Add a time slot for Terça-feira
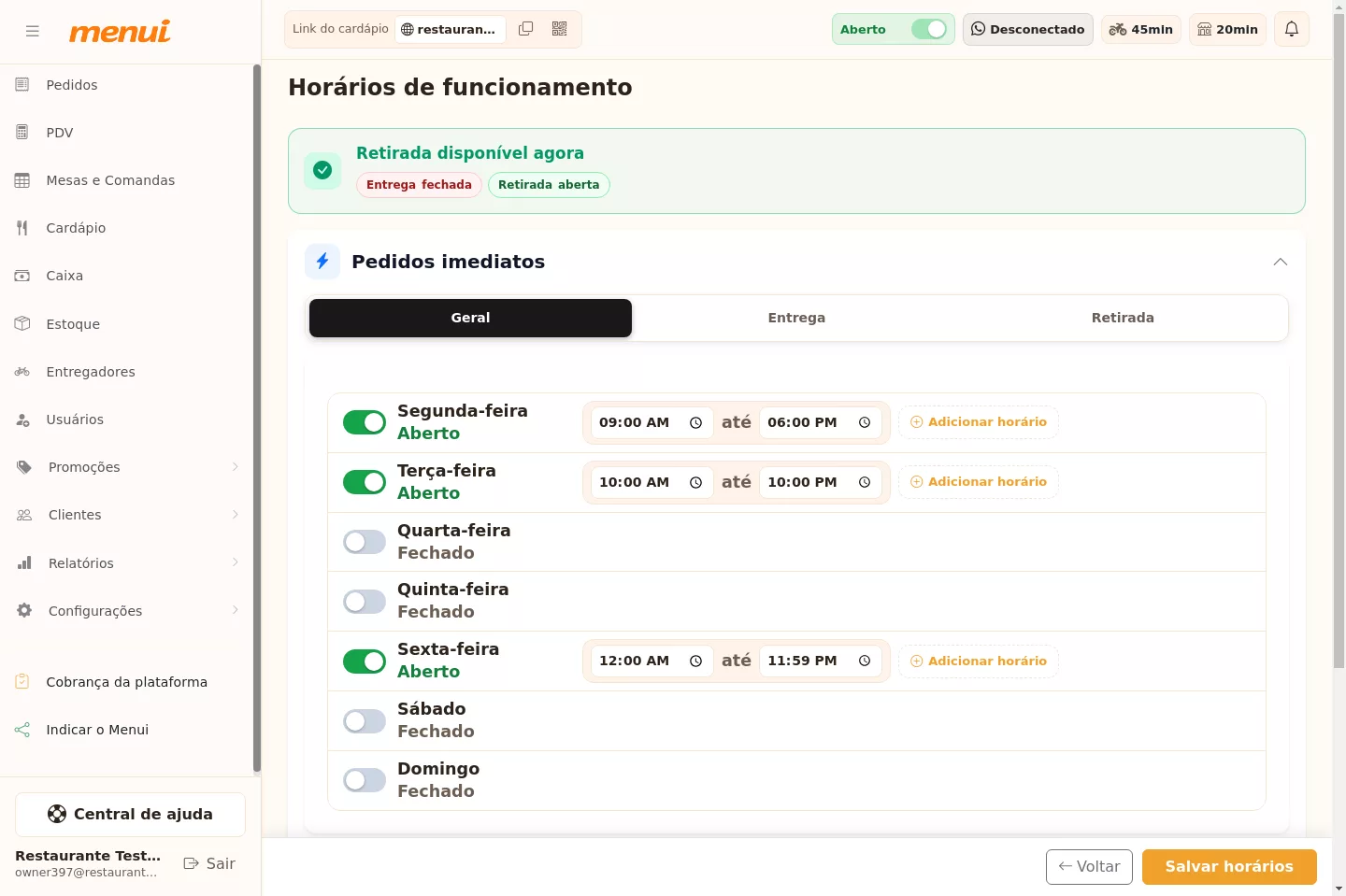Viewport: 1346px width, 896px height. point(979,482)
